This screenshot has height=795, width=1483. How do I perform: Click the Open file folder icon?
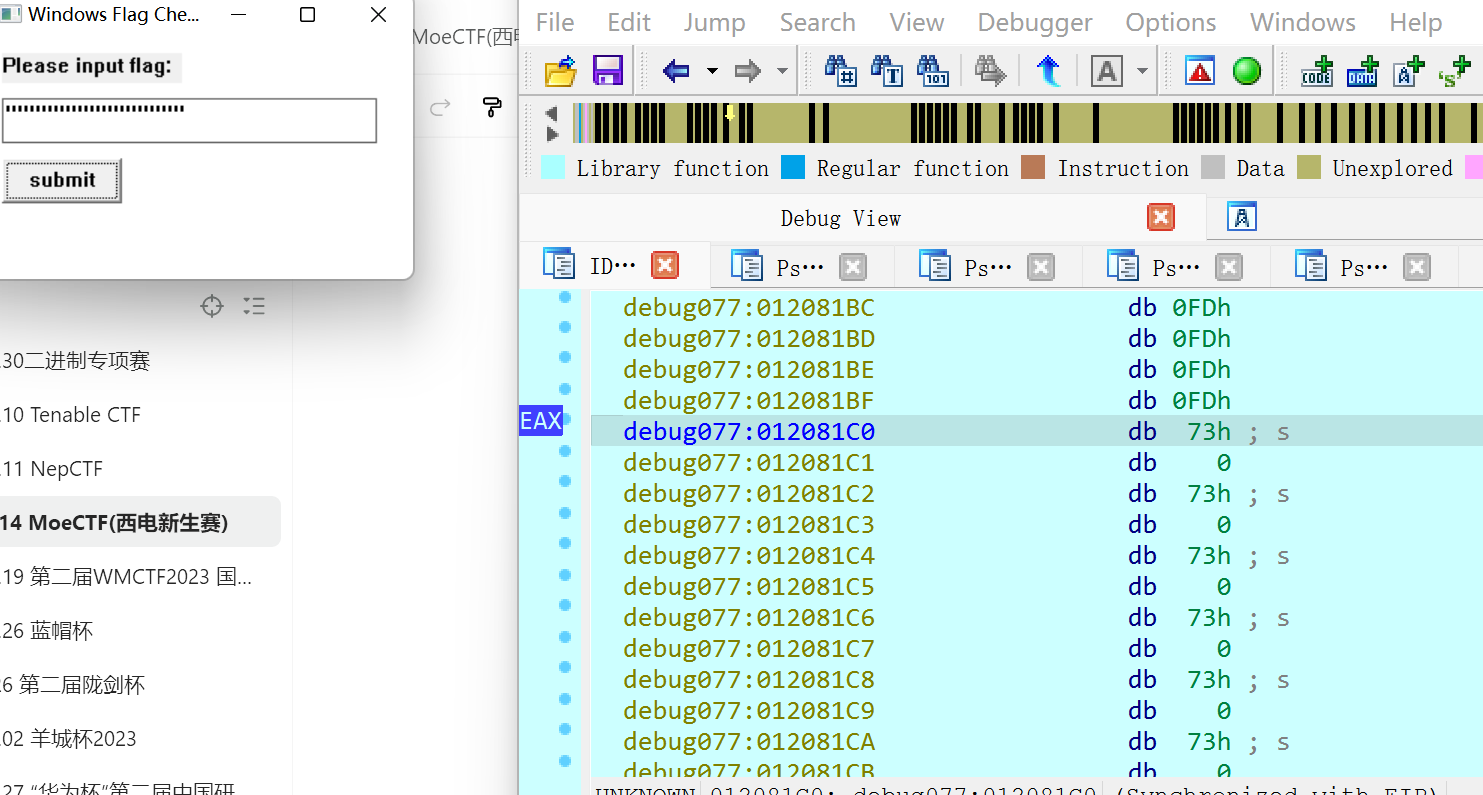561,71
